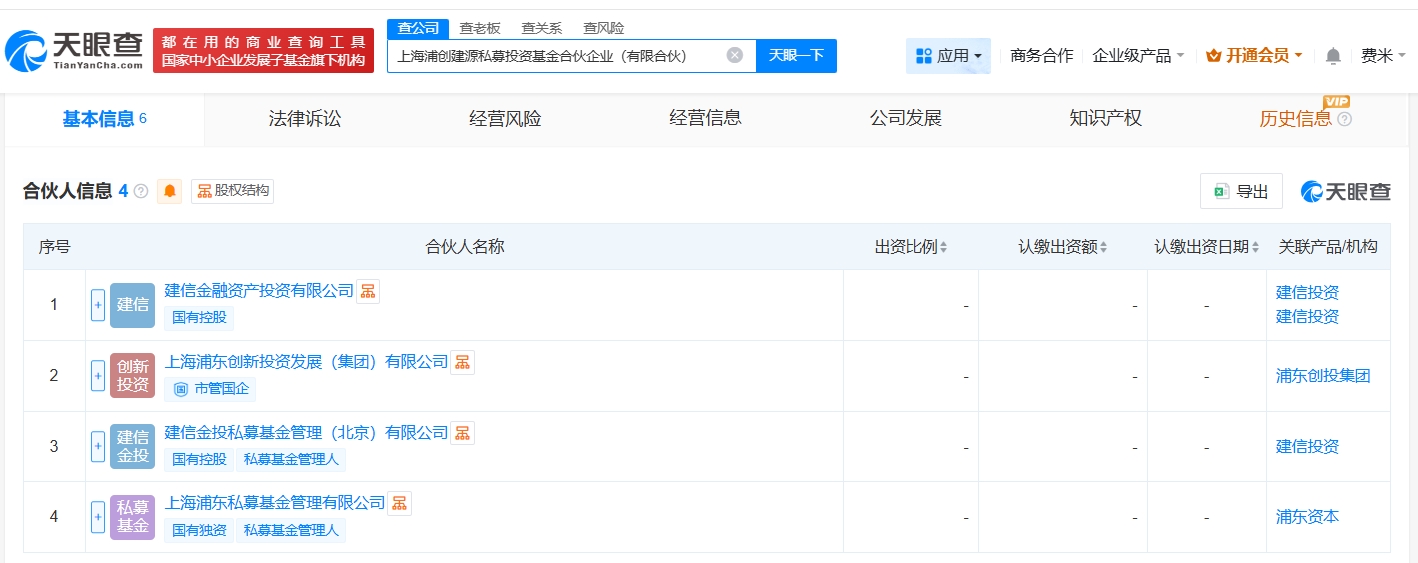The image size is (1418, 563).
Task: Expand row 4 for 上海浦东私募基金管理有限公司
Action: point(98,517)
